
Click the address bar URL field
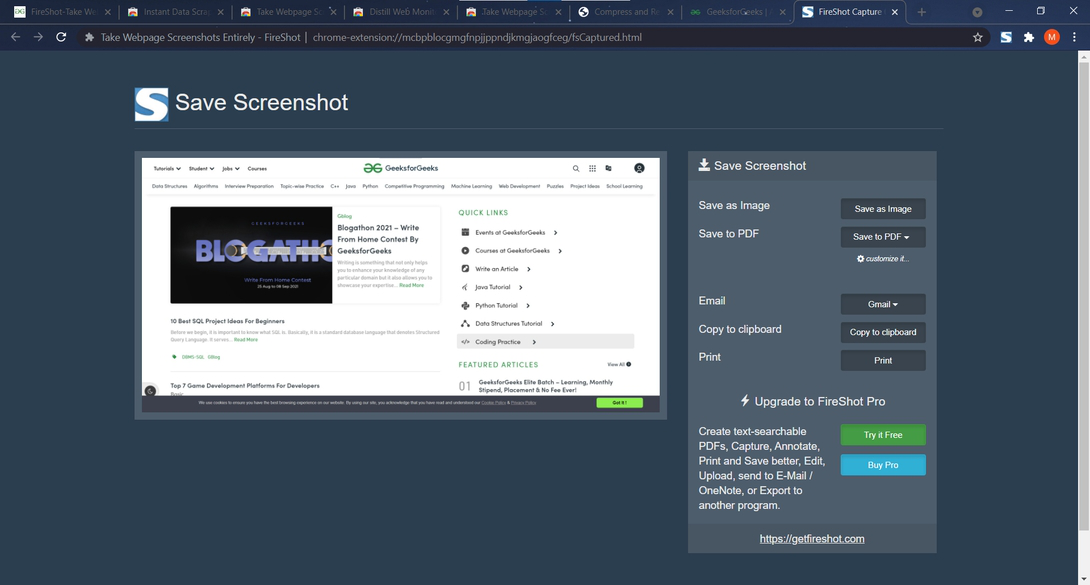click(528, 38)
